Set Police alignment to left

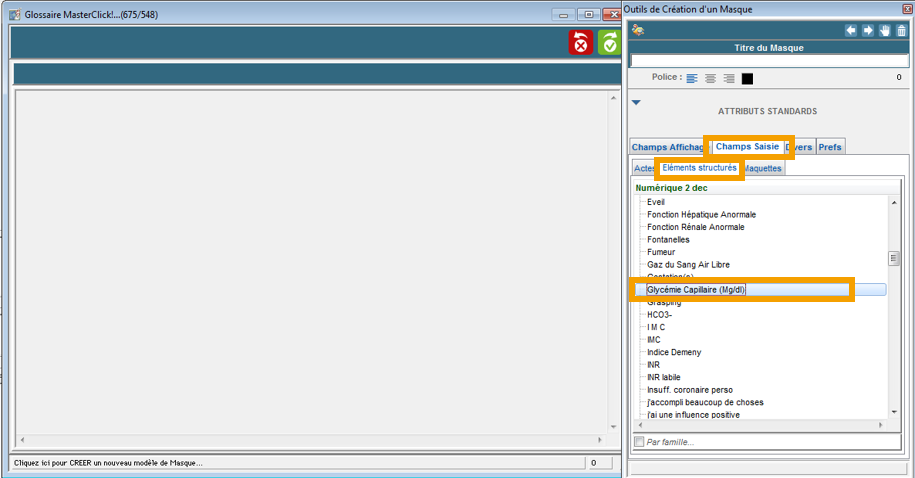pyautogui.click(x=692, y=78)
